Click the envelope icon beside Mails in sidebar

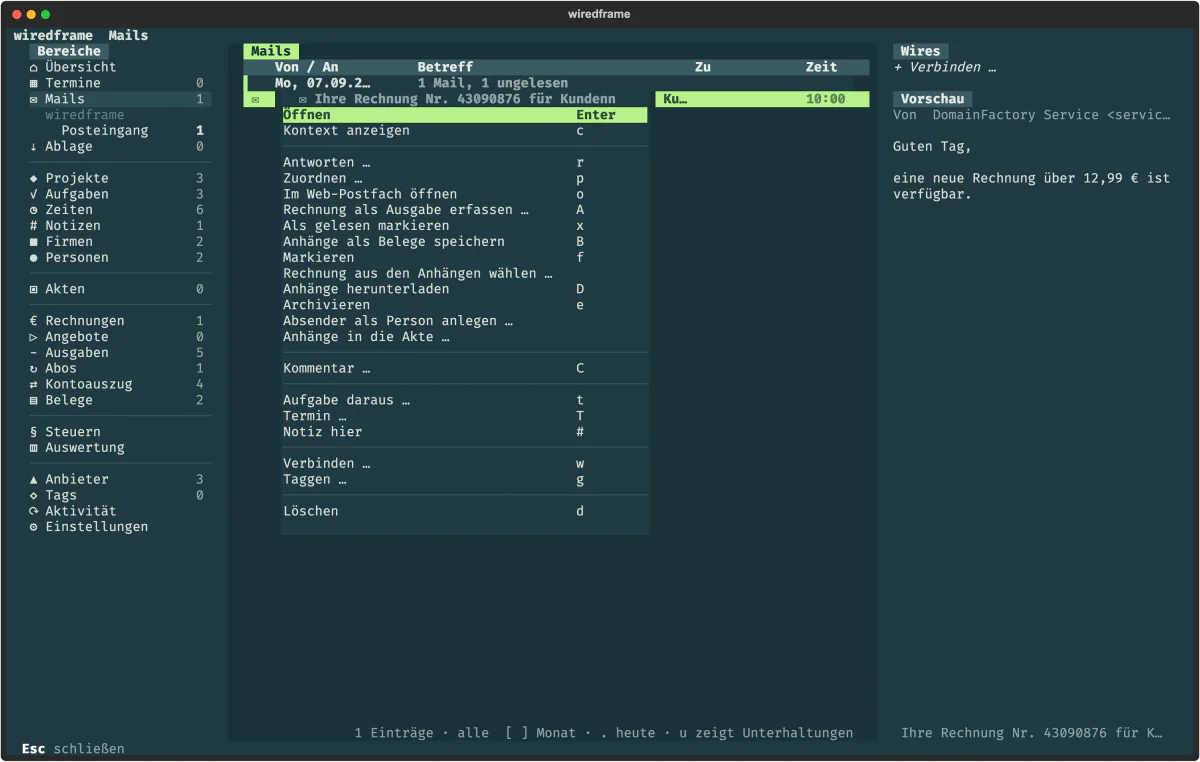coord(34,99)
